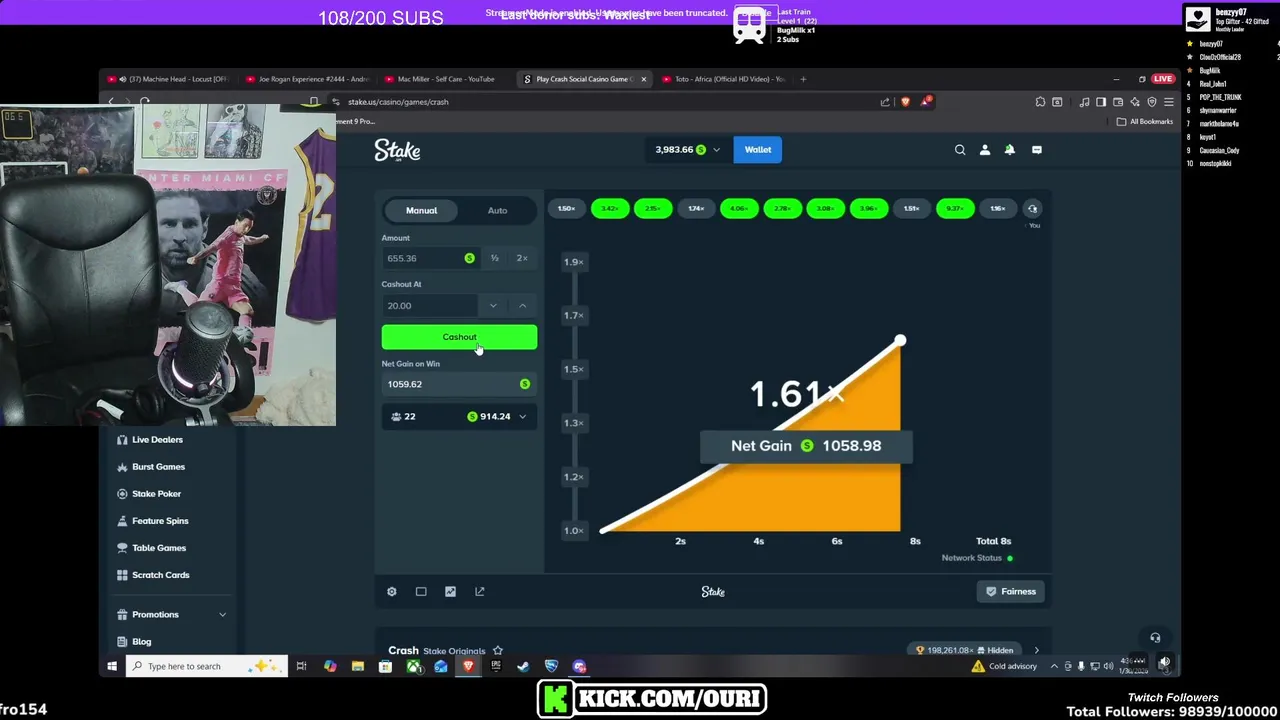Switch to Mac Miller Self Care tab
This screenshot has height=720, width=1280.
point(444,79)
